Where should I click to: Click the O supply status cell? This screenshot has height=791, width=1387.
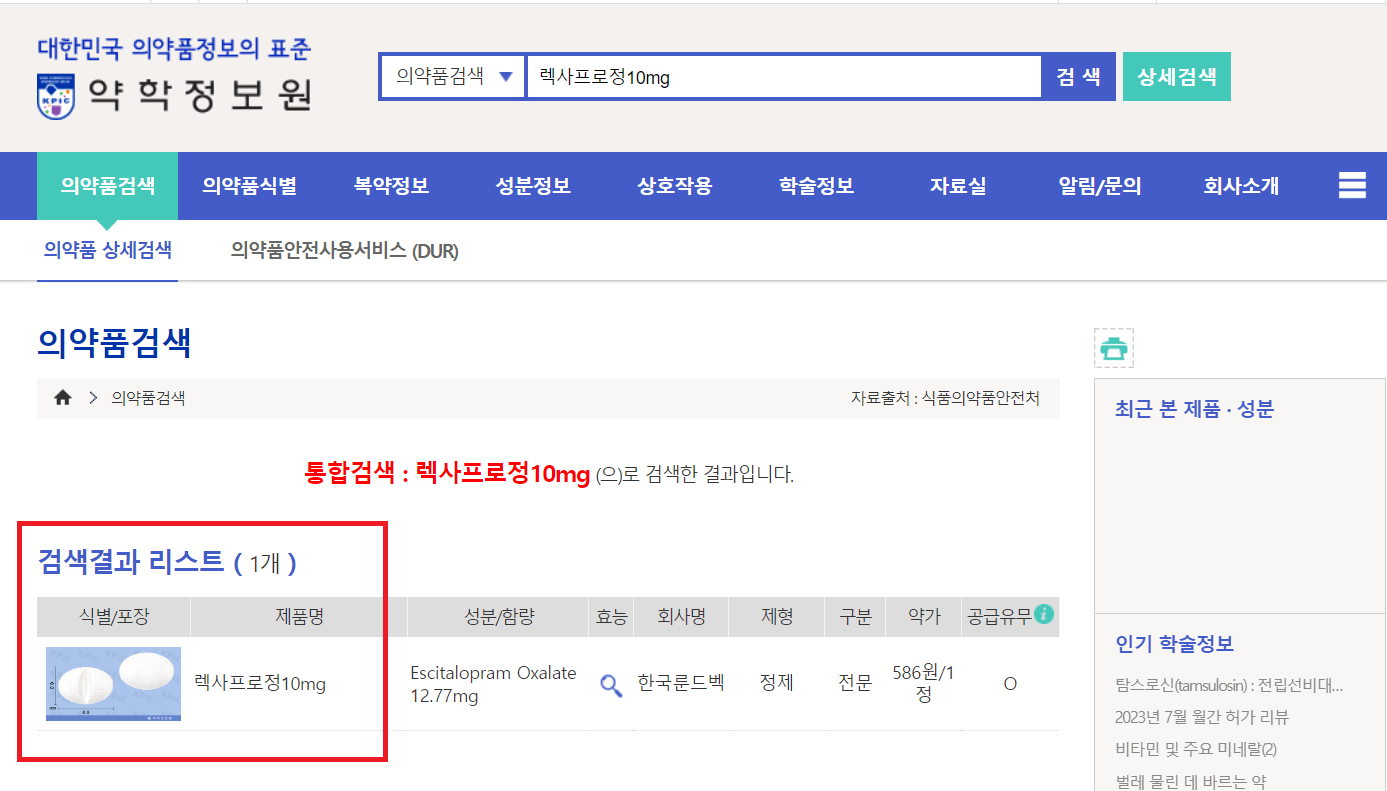[x=1010, y=684]
